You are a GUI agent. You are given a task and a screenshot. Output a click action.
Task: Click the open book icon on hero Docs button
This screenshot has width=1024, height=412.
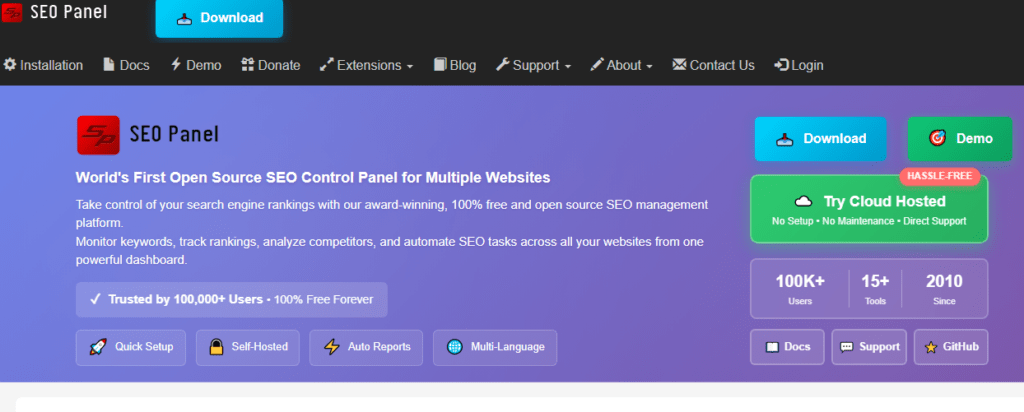[772, 347]
